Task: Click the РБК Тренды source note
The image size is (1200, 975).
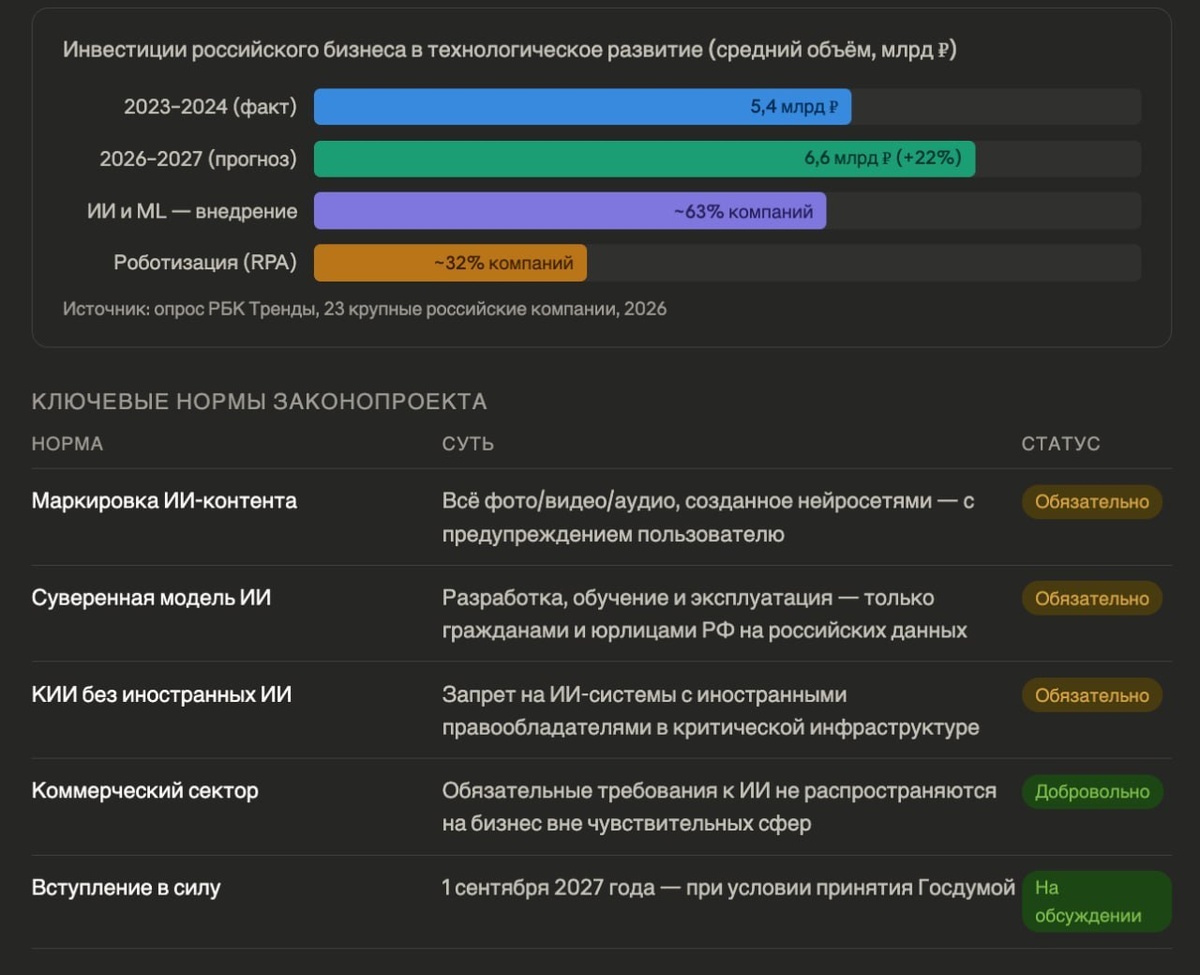Action: 364,309
